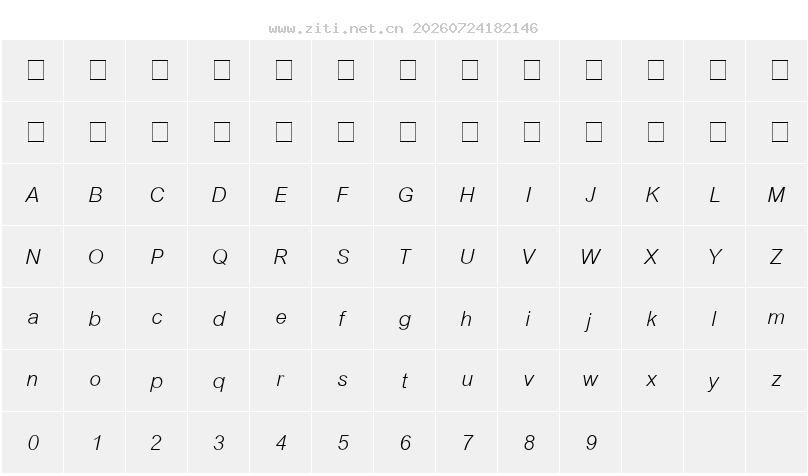Select the uppercase N glyph cell

pyautogui.click(x=32, y=257)
